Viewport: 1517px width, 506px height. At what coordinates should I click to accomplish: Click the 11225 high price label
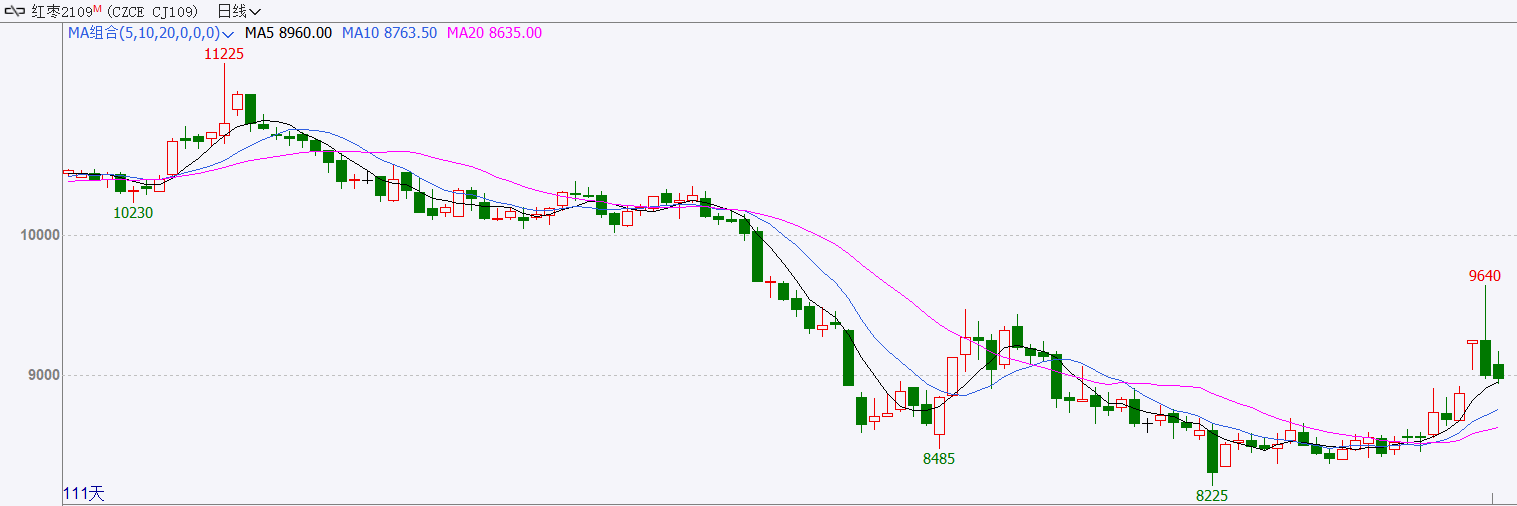tap(224, 55)
